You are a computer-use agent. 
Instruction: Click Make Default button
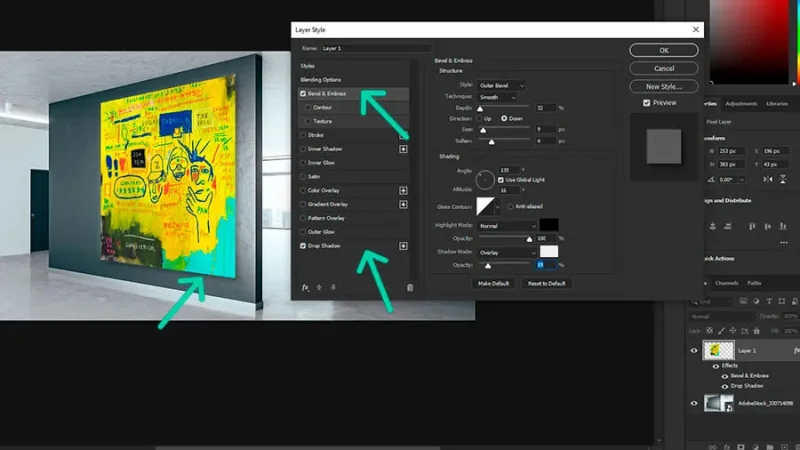pyautogui.click(x=493, y=284)
